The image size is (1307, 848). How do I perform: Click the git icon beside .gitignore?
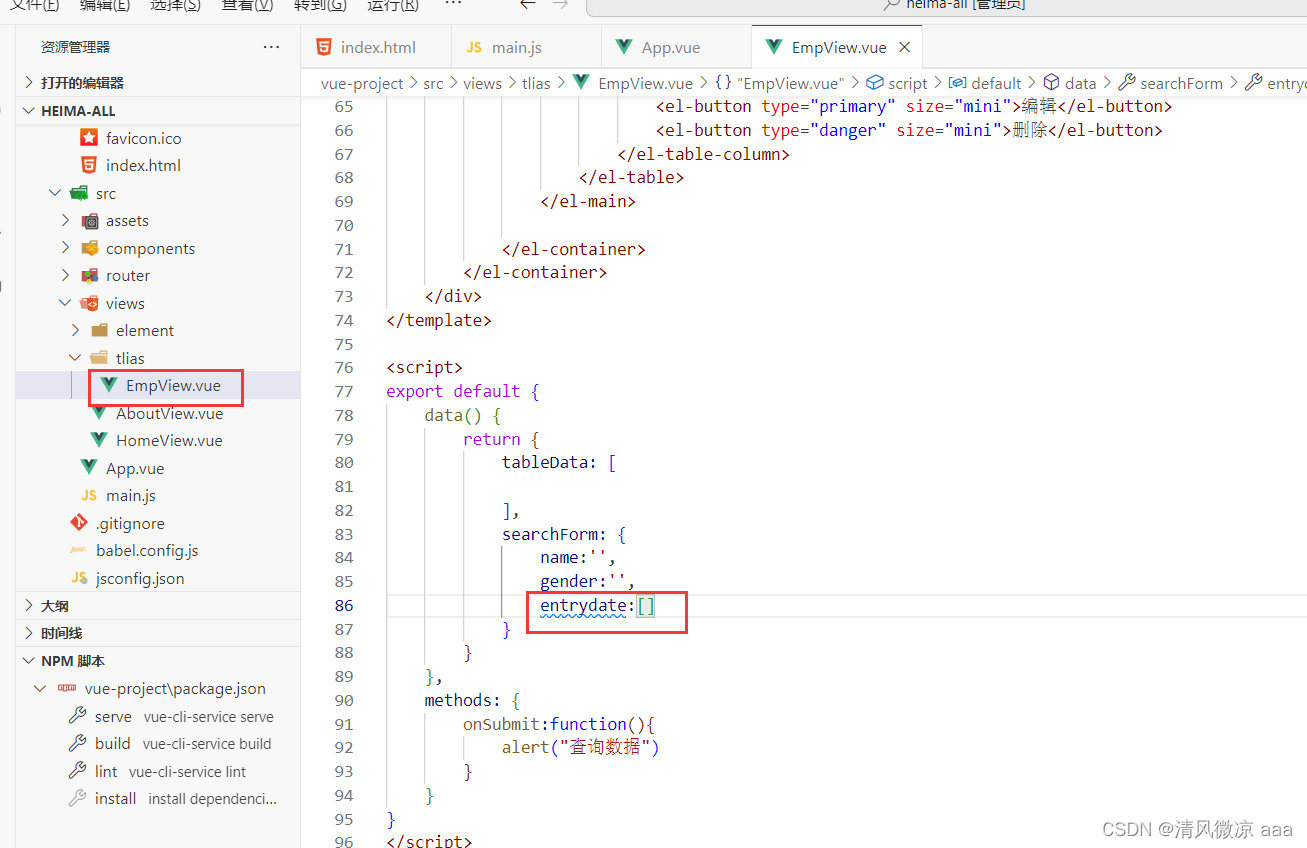coord(79,523)
